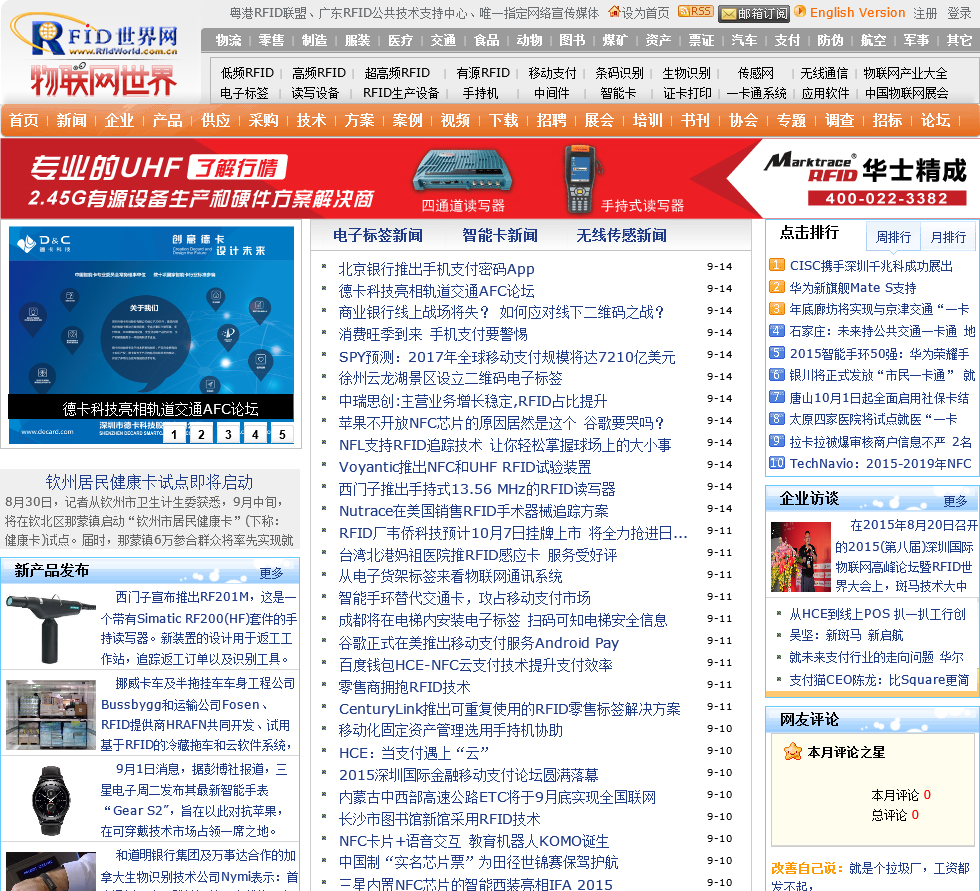Open the RSS feed icon
The height and width of the screenshot is (891, 980).
click(695, 11)
